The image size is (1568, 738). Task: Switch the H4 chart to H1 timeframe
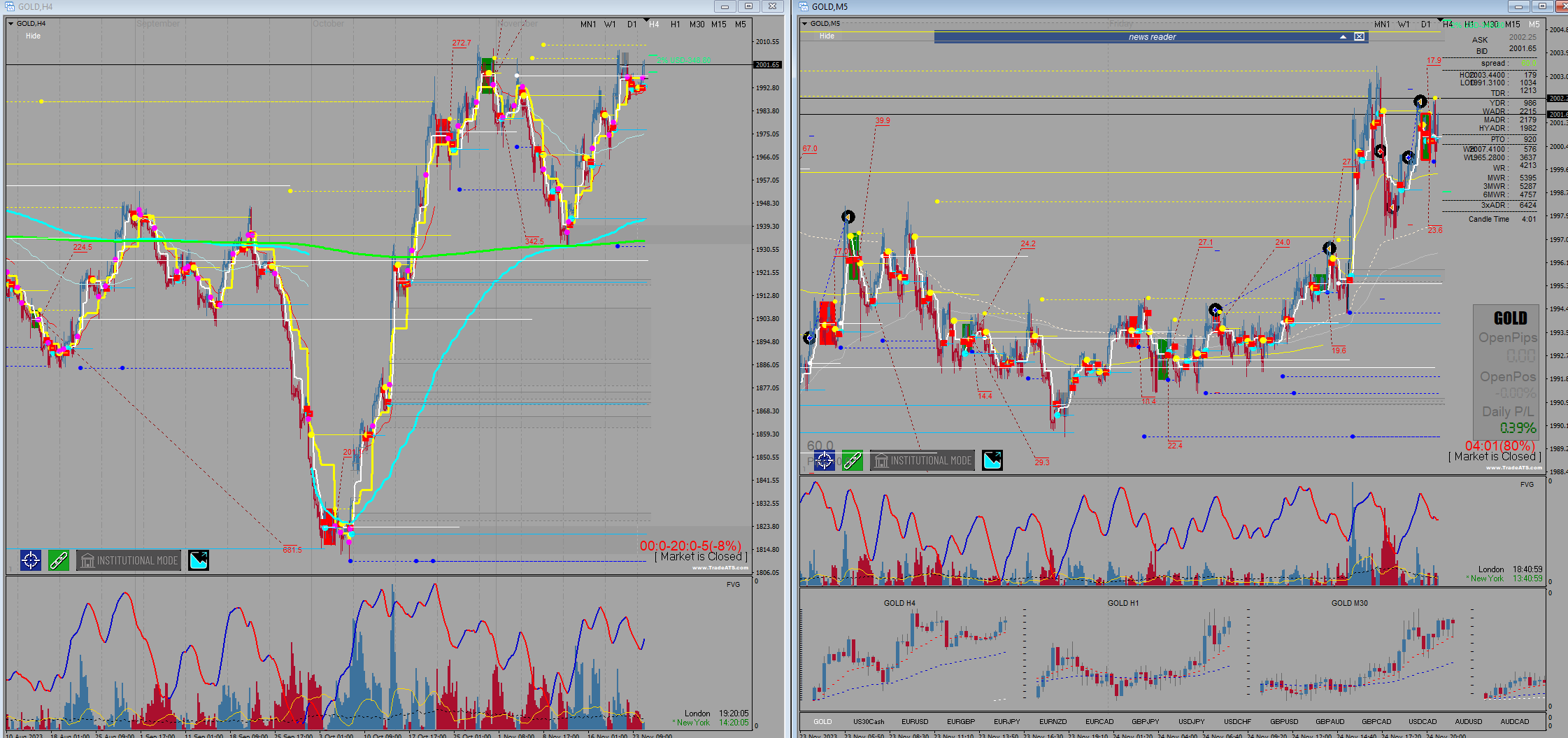676,24
